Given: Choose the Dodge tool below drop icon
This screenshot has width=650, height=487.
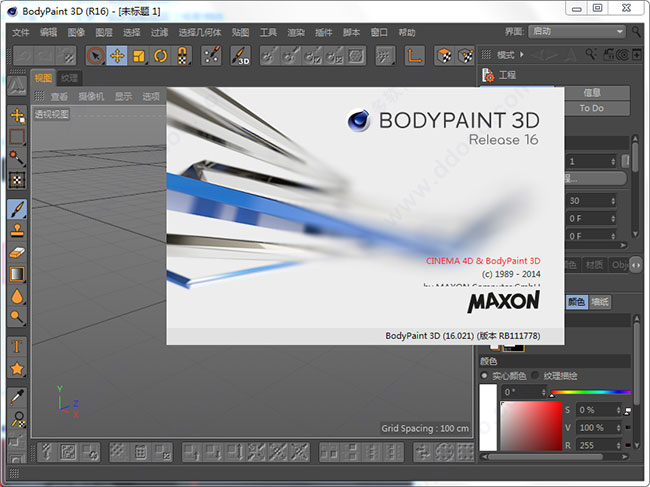Looking at the screenshot, I should pyautogui.click(x=17, y=317).
